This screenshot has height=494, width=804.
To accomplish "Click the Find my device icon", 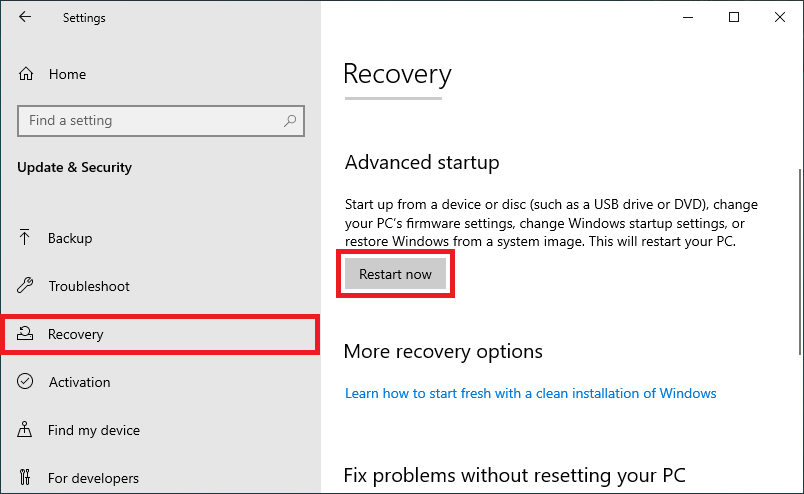I will pyautogui.click(x=27, y=430).
